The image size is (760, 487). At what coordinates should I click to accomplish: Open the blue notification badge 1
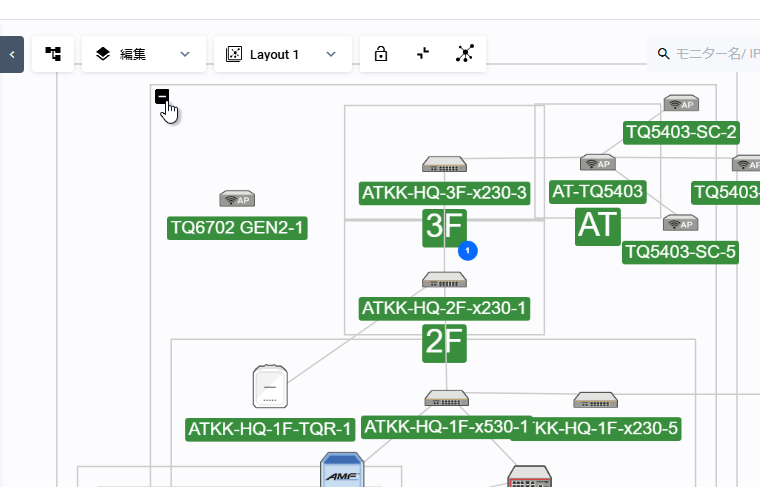[468, 251]
